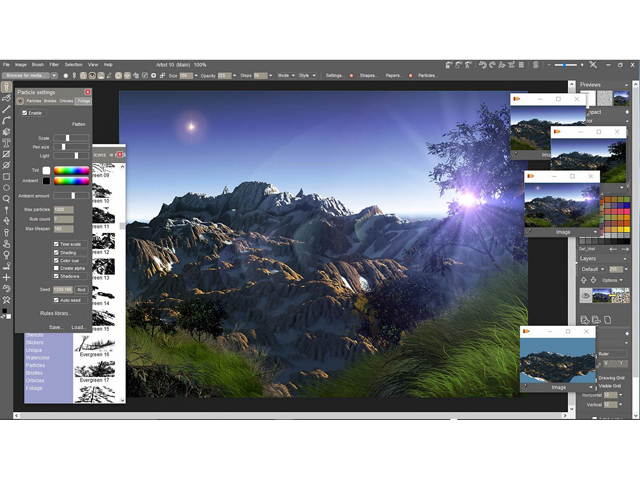
Task: Switch to the Foliage tab in Particle settings
Action: point(81,101)
